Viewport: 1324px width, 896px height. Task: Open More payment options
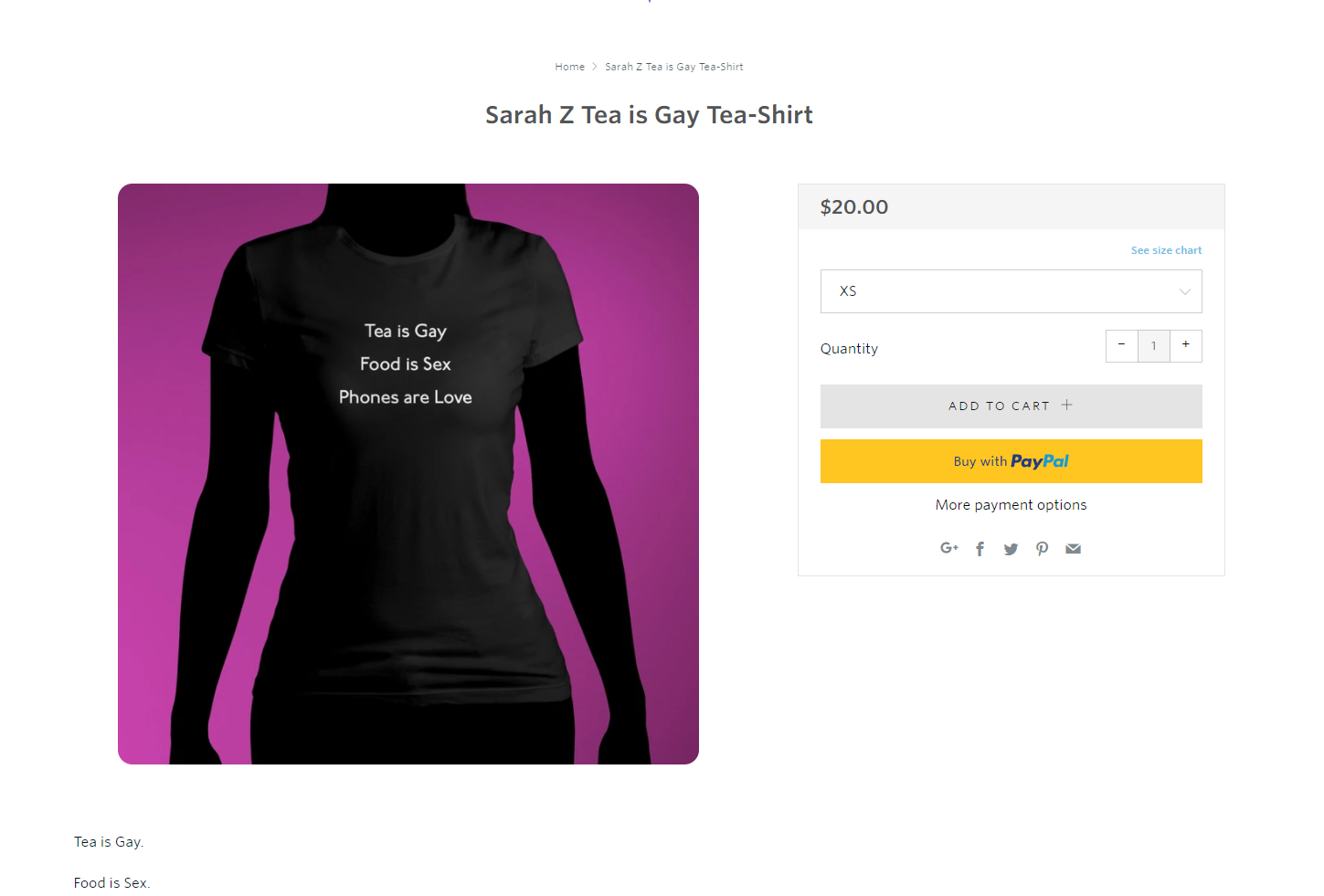1011,505
